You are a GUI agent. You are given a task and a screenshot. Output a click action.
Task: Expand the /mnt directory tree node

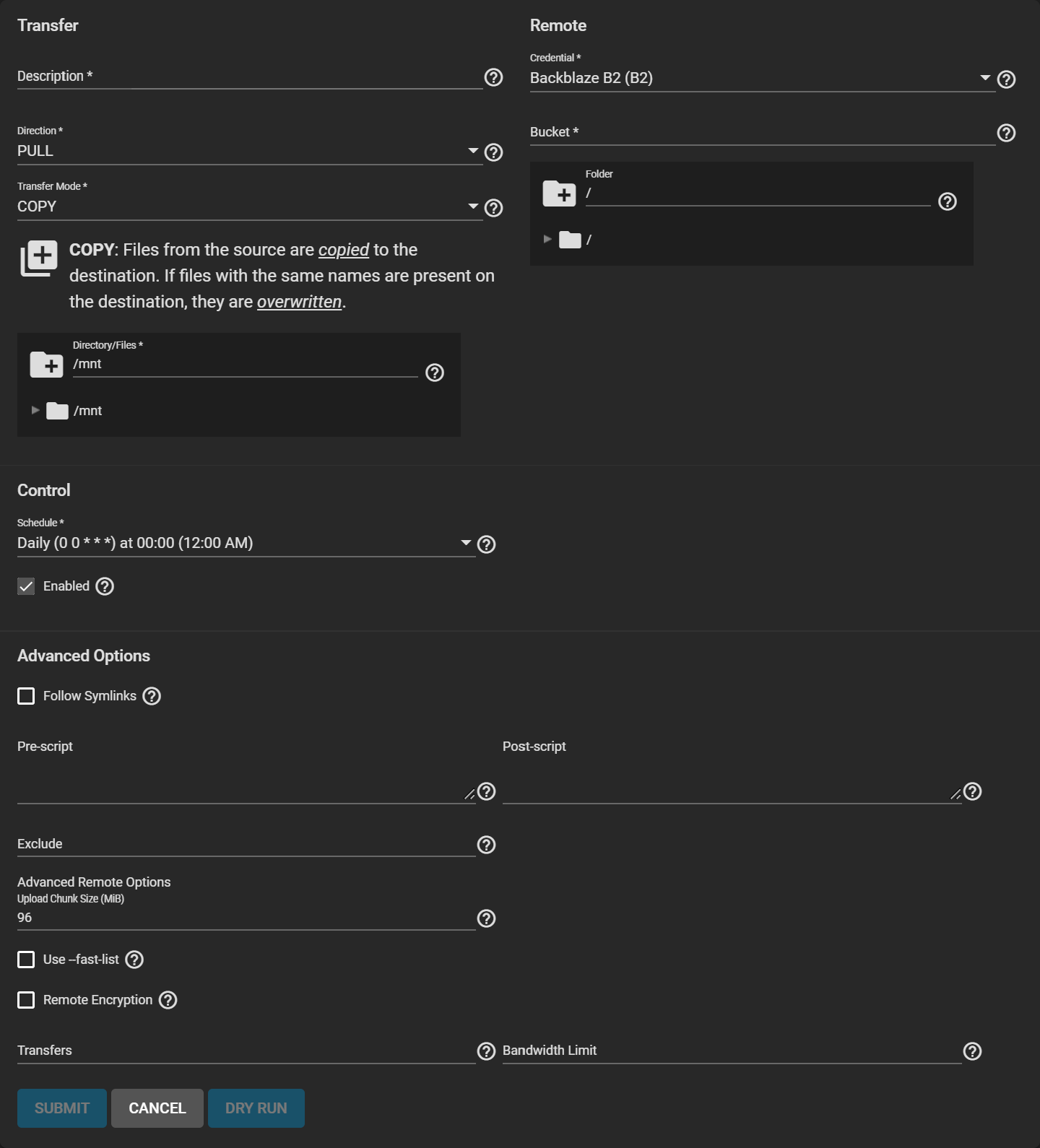(x=35, y=410)
